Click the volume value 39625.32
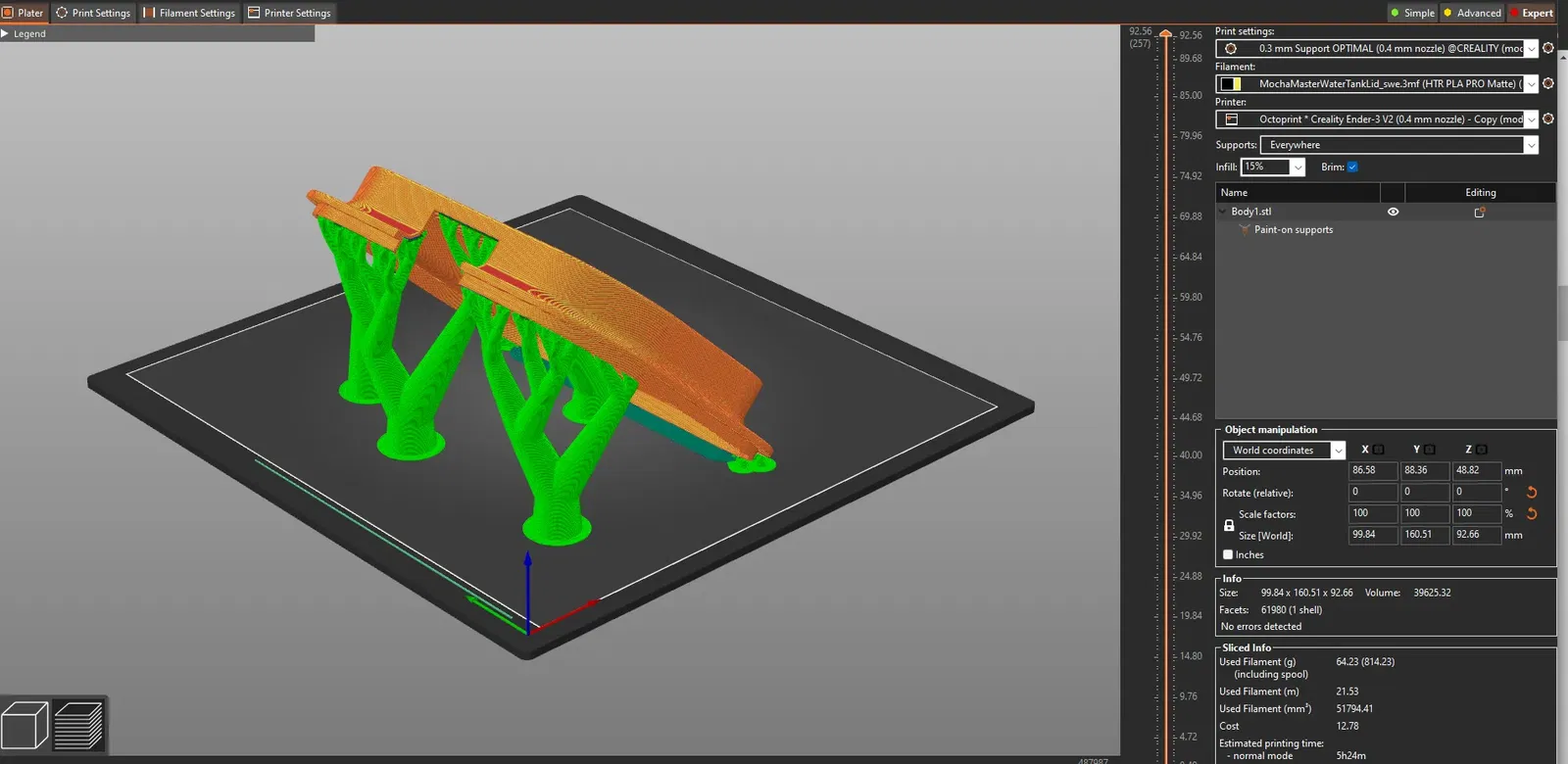Image resolution: width=1568 pixels, height=764 pixels. (x=1432, y=593)
